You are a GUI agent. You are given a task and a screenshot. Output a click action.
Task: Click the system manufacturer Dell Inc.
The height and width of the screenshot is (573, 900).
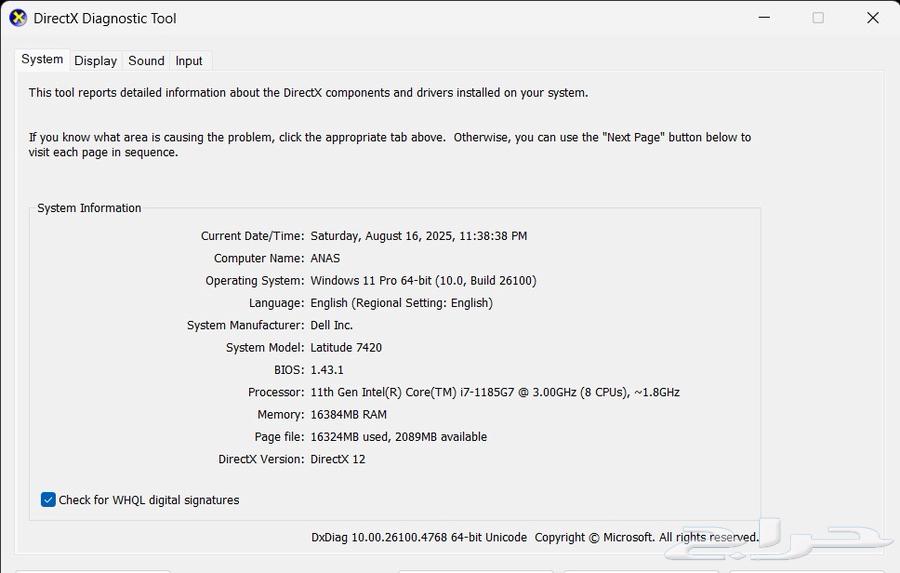click(x=331, y=325)
